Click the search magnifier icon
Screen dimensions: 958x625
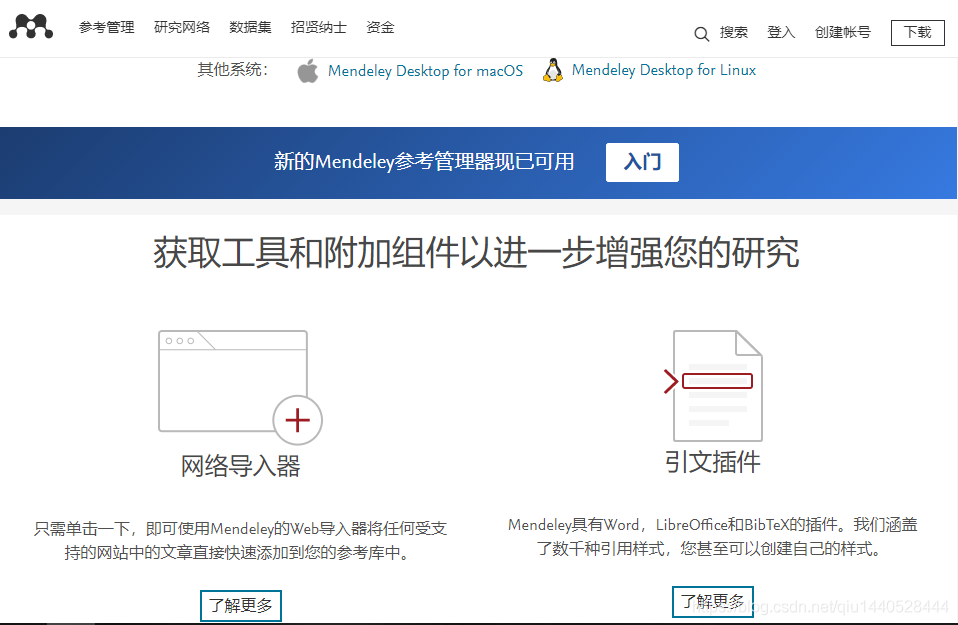(701, 34)
